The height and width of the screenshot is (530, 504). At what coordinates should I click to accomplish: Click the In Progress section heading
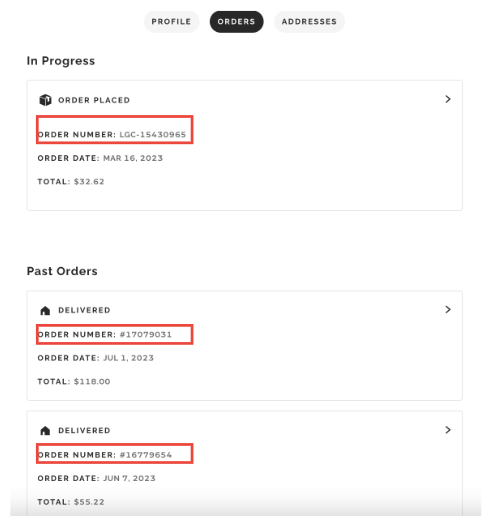coord(61,61)
